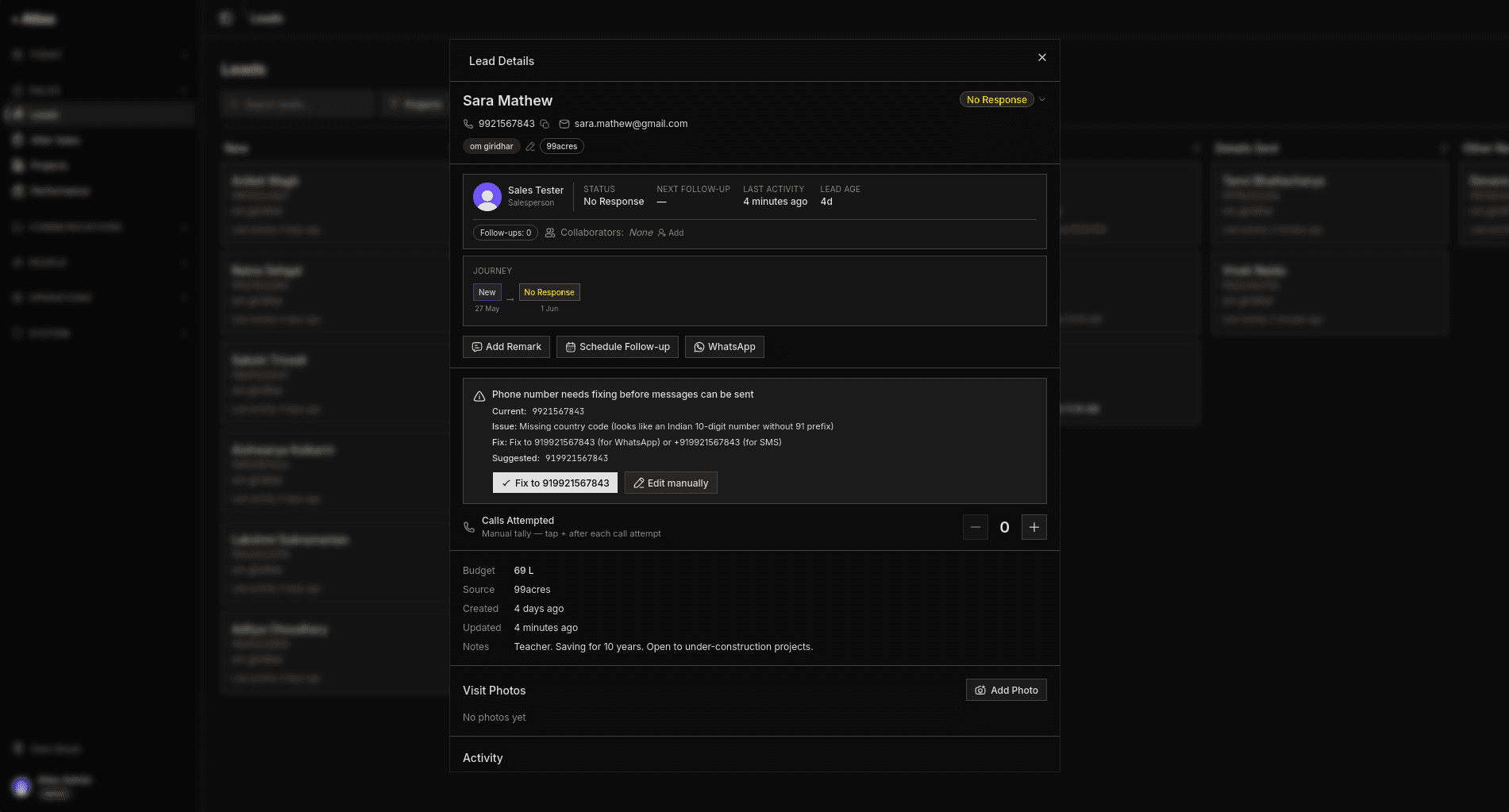Viewport: 1509px width, 812px height.
Task: Click the Status value No Response
Action: 614,202
